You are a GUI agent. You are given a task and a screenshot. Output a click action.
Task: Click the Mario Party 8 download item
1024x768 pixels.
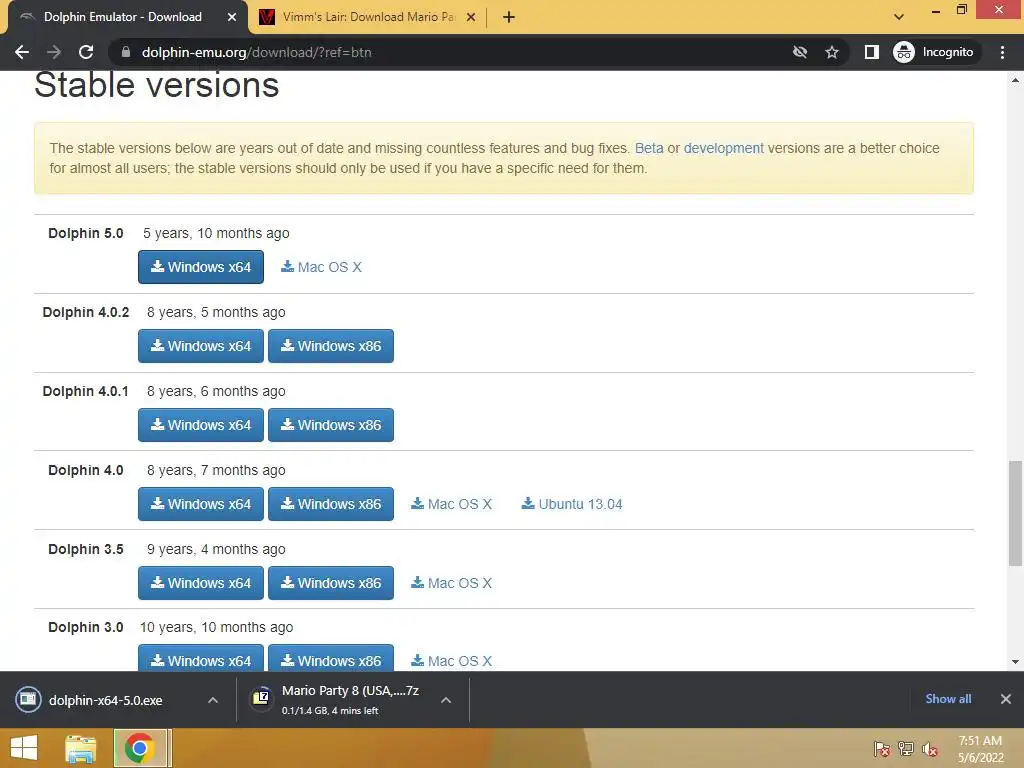pos(340,700)
